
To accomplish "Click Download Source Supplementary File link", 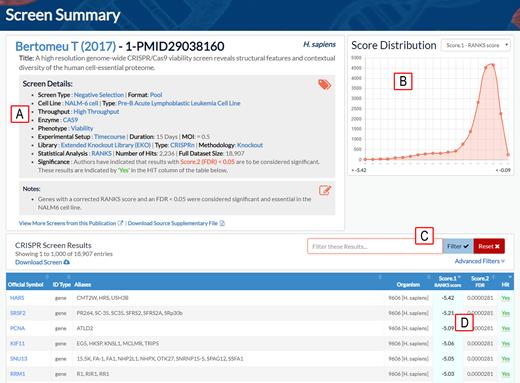I will pos(173,223).
